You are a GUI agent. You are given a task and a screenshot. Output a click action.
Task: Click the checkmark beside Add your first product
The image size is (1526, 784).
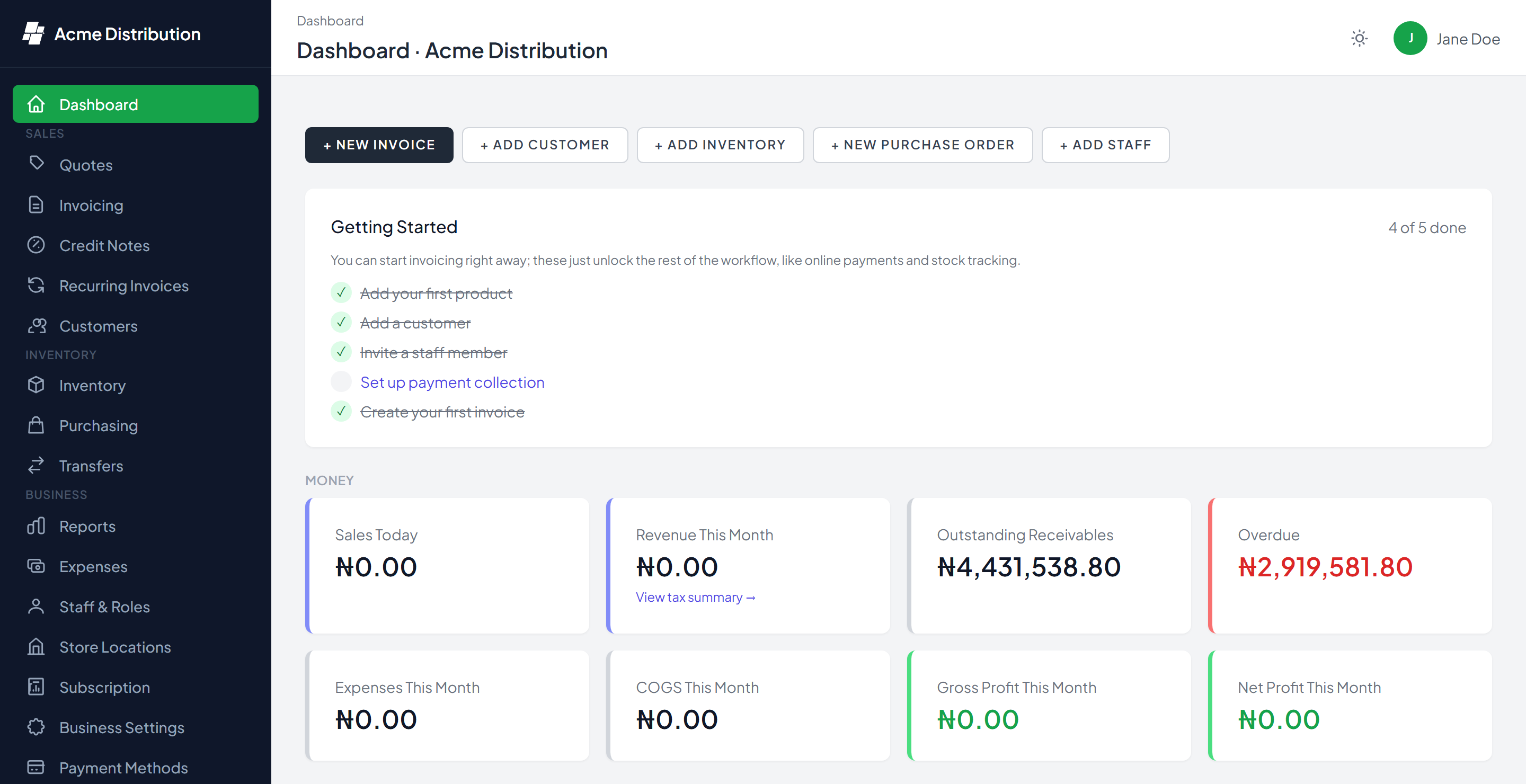341,292
